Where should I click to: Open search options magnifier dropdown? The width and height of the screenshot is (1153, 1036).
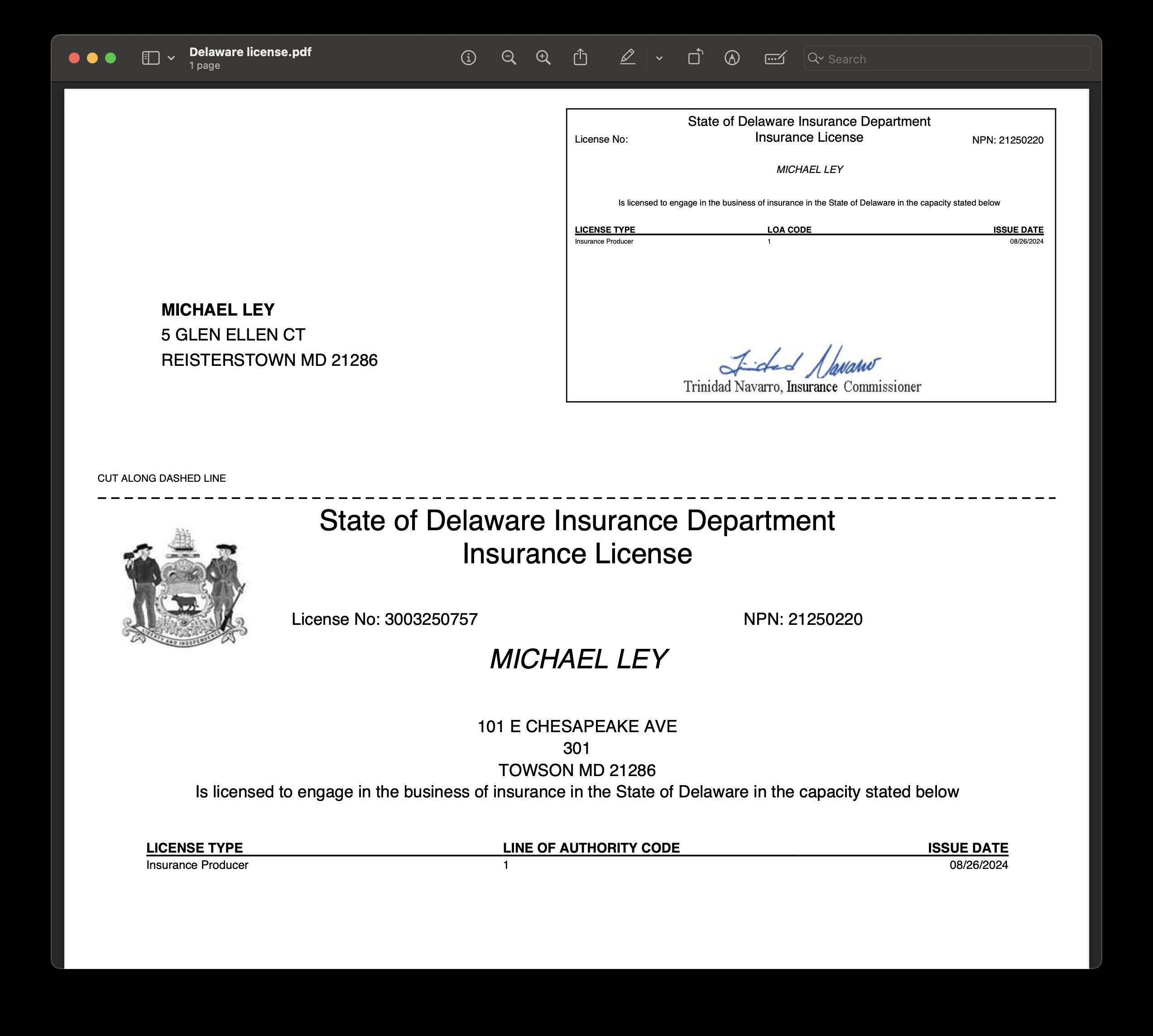coord(815,58)
